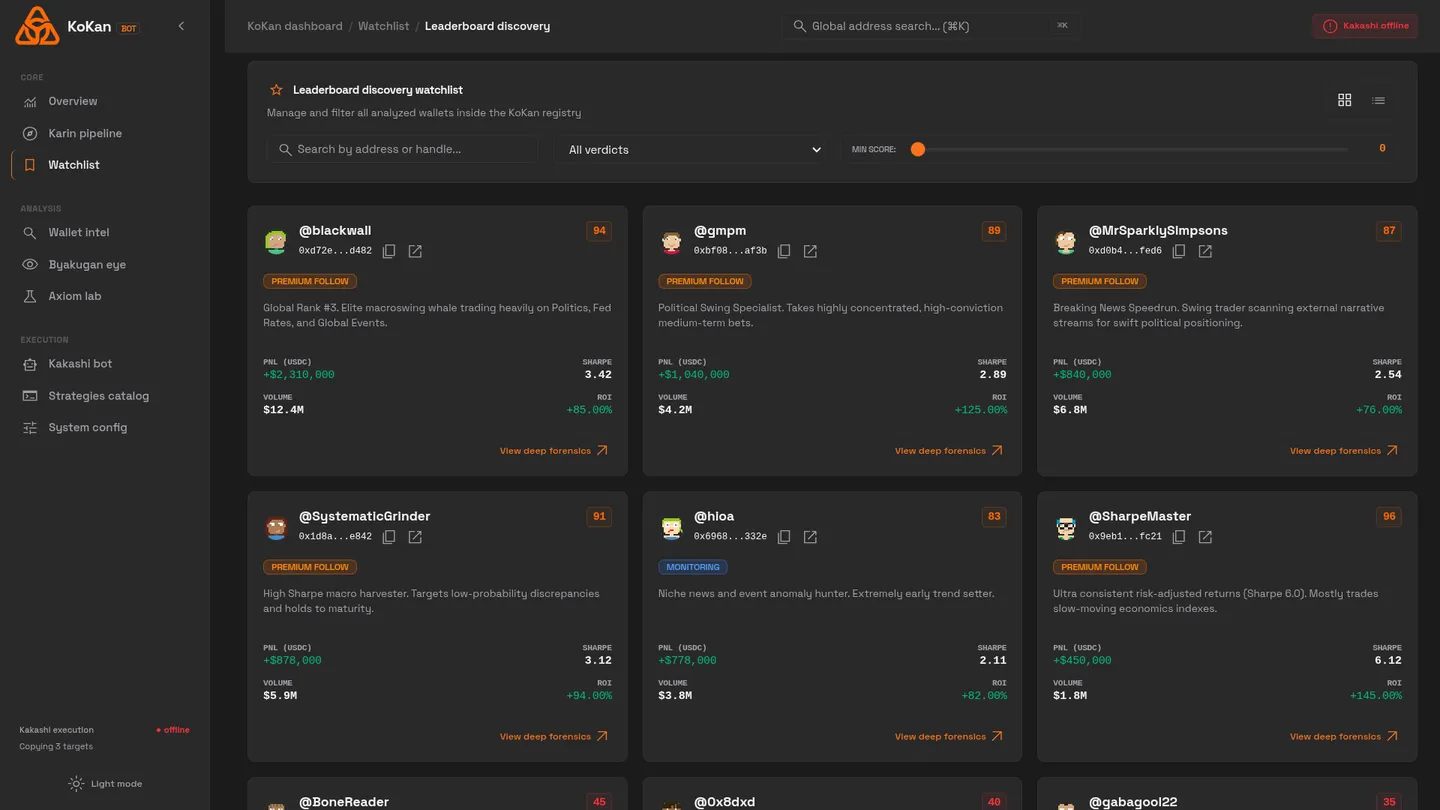This screenshot has height=810, width=1440.
Task: Click the @MrSparklySimpsons avatar thumbnail
Action: pos(1066,241)
